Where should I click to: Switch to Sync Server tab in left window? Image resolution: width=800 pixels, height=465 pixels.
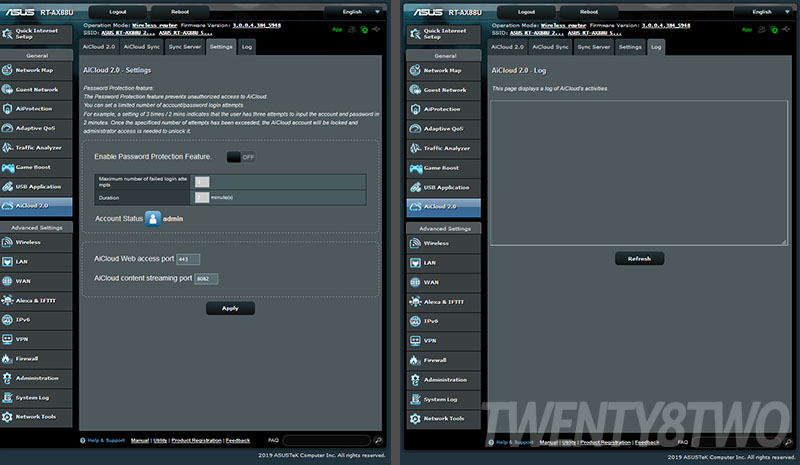185,47
